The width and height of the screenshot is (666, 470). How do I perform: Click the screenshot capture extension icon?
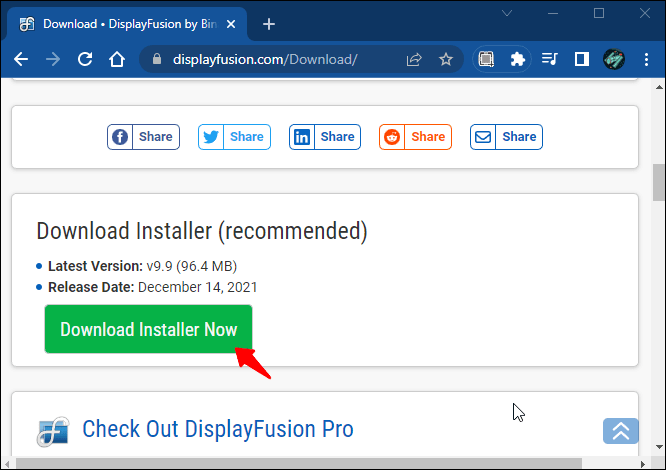(486, 59)
